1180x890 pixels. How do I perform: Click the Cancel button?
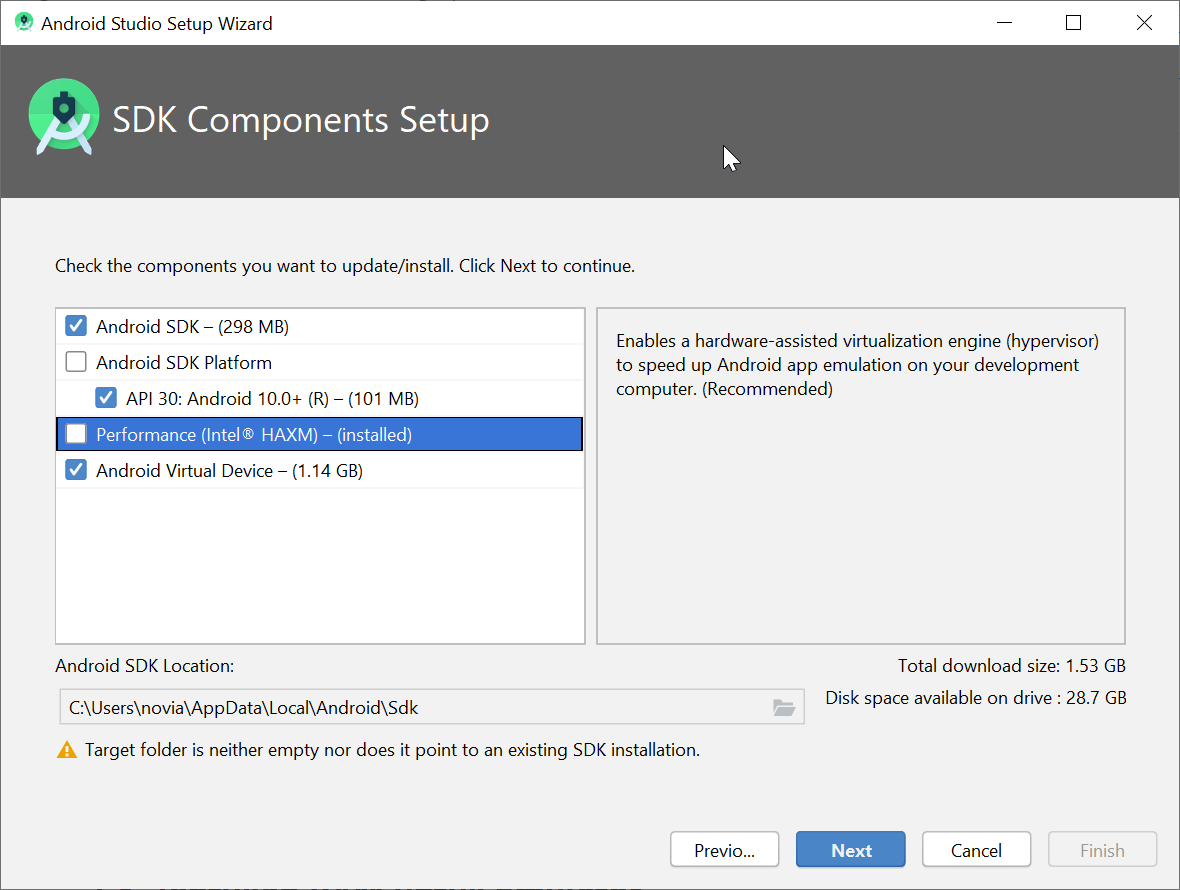pos(976,849)
